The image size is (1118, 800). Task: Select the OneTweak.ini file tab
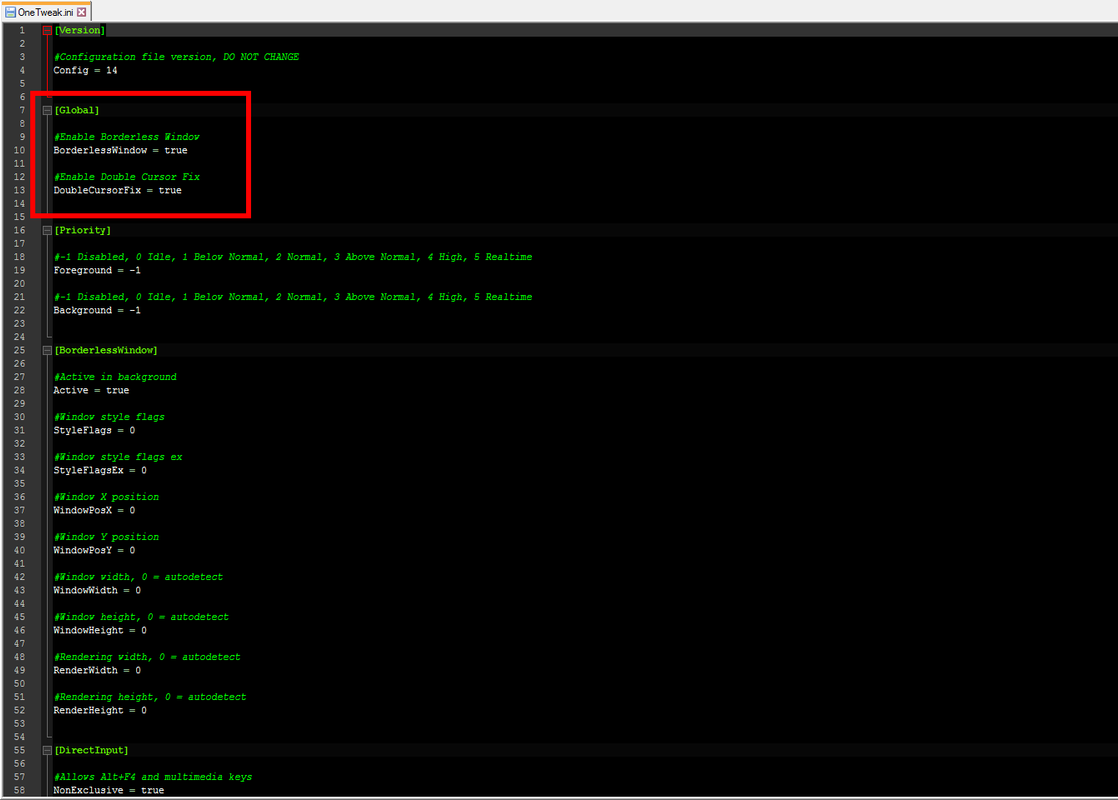pyautogui.click(x=46, y=12)
